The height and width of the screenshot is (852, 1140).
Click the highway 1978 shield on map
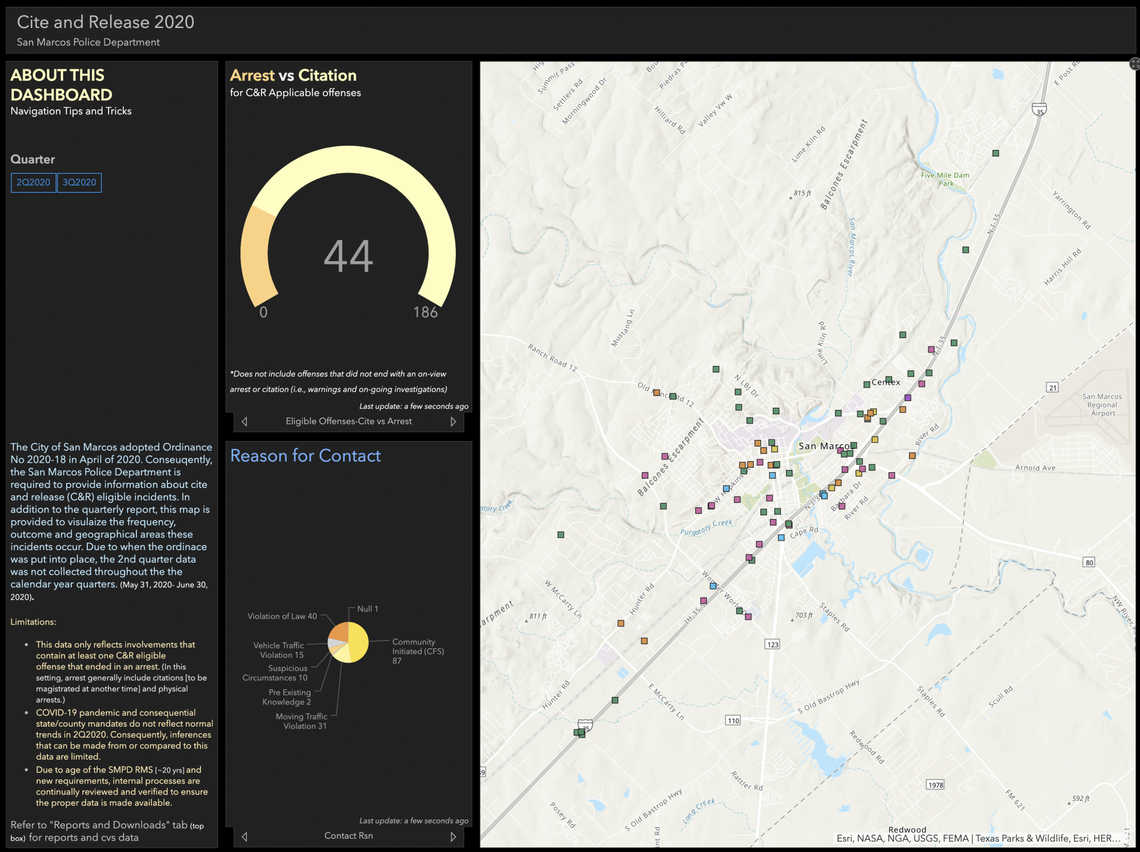coord(933,784)
